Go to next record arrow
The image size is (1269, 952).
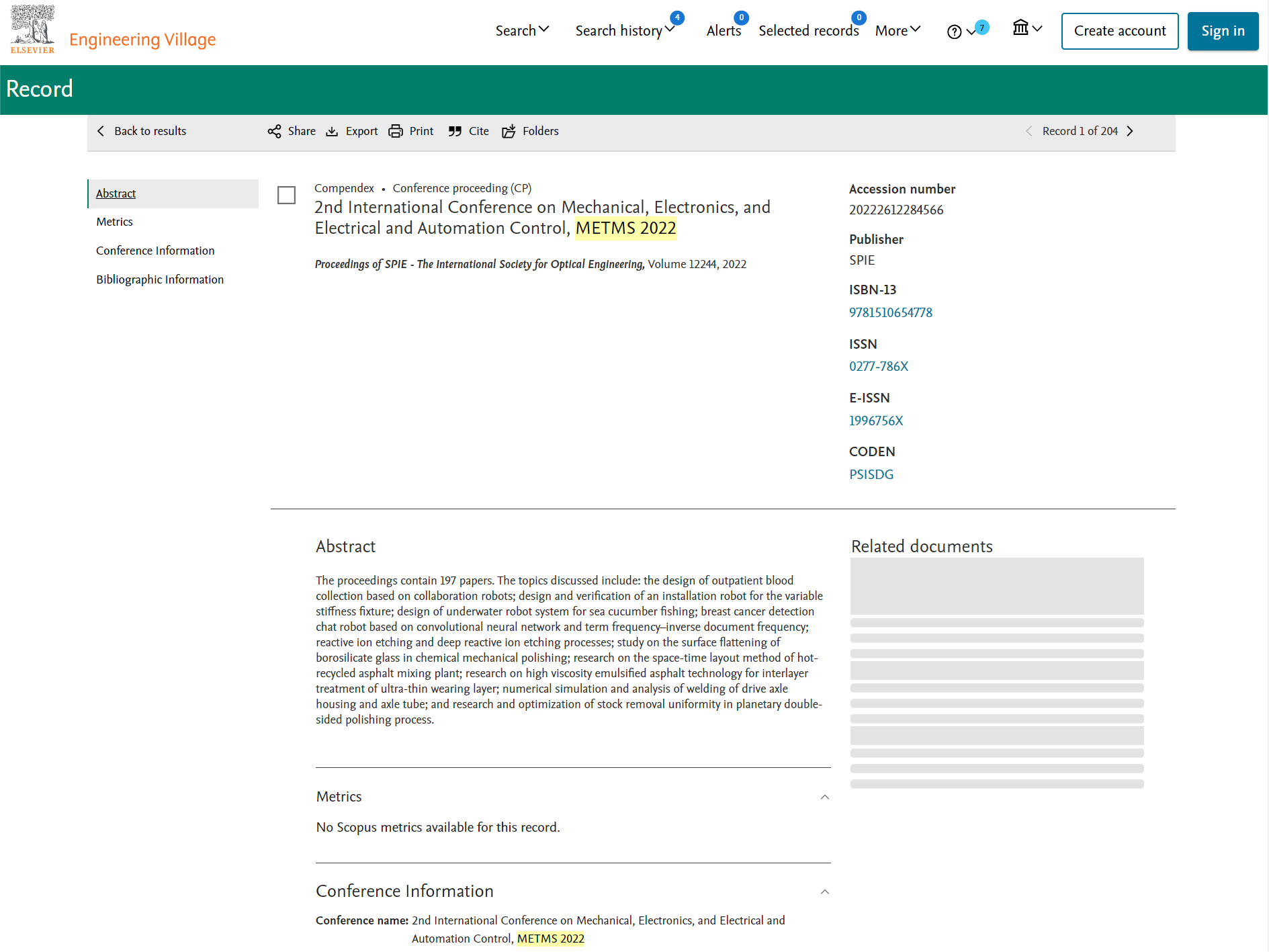(1130, 132)
